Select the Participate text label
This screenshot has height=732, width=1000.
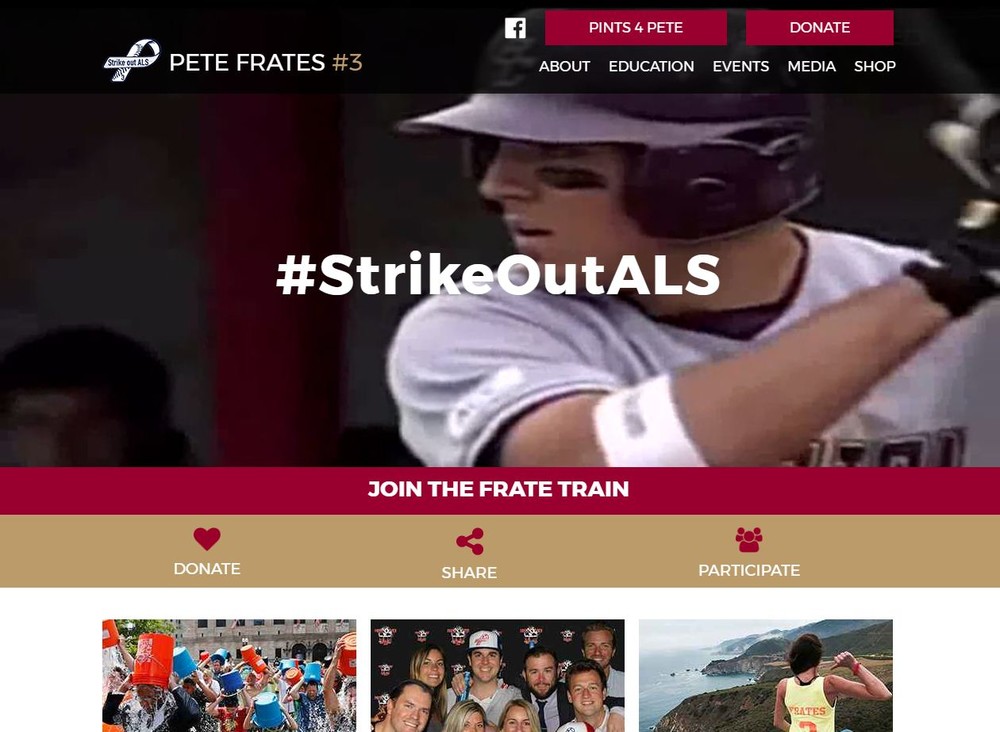tap(749, 570)
